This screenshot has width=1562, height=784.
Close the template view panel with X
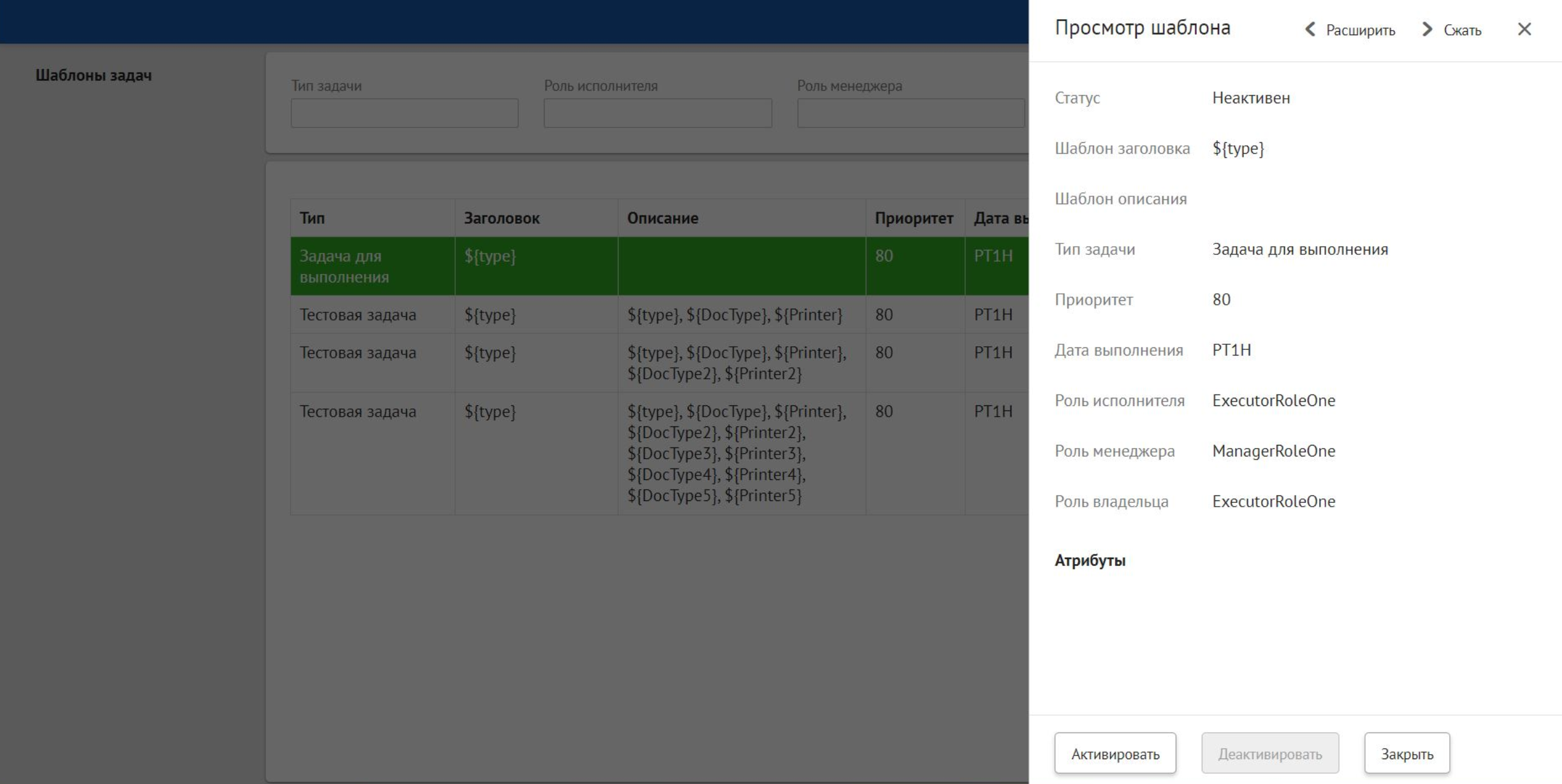pyautogui.click(x=1524, y=29)
